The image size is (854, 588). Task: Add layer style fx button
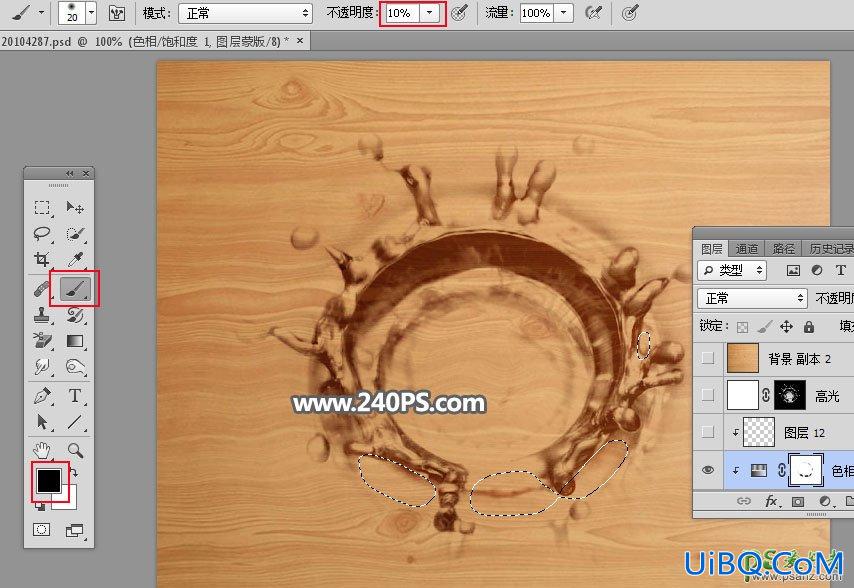pyautogui.click(x=771, y=501)
